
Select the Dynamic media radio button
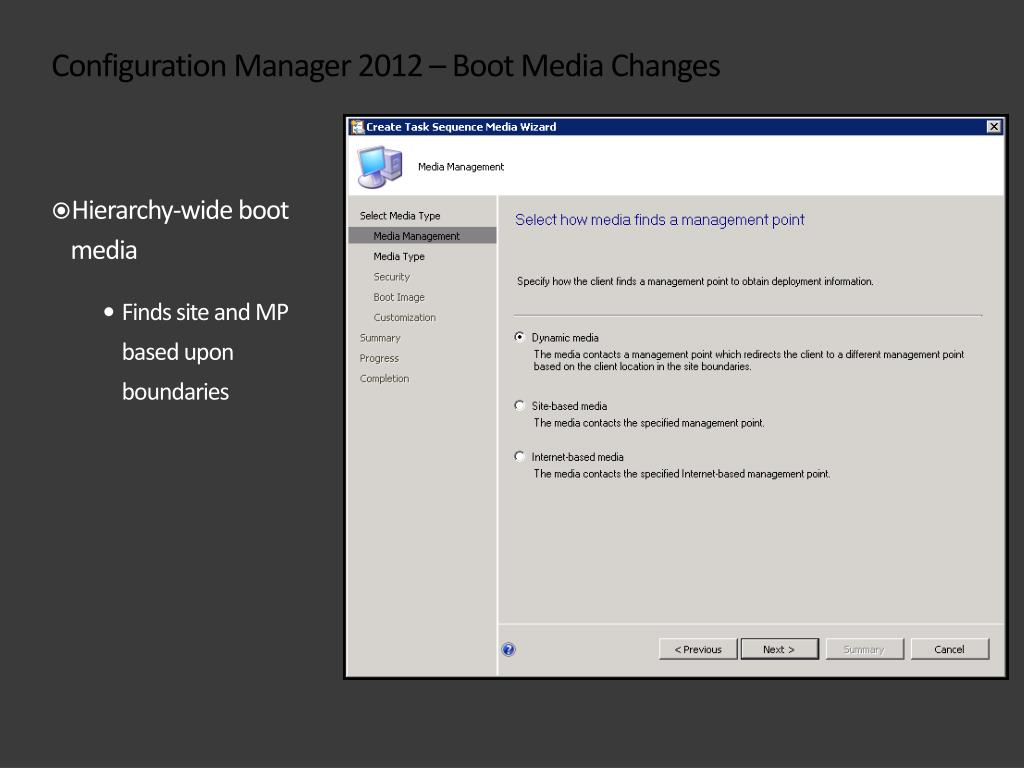[519, 337]
